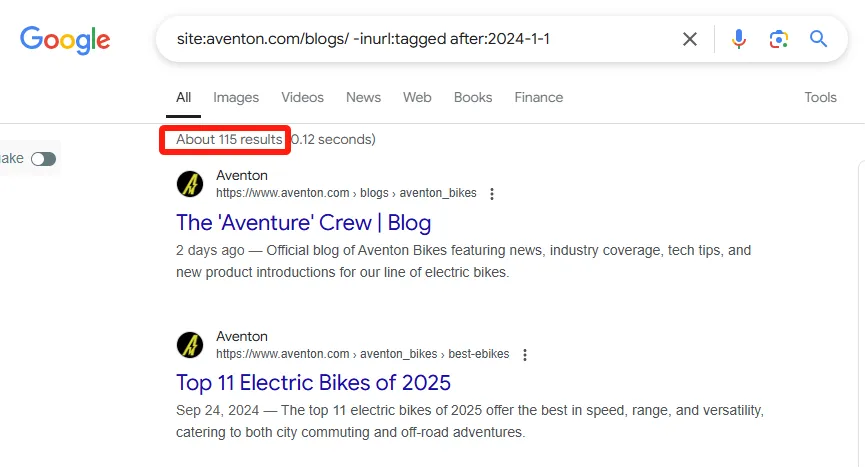Click the 'Sep 24, 2024' snippet date
866x468 pixels.
click(x=218, y=411)
